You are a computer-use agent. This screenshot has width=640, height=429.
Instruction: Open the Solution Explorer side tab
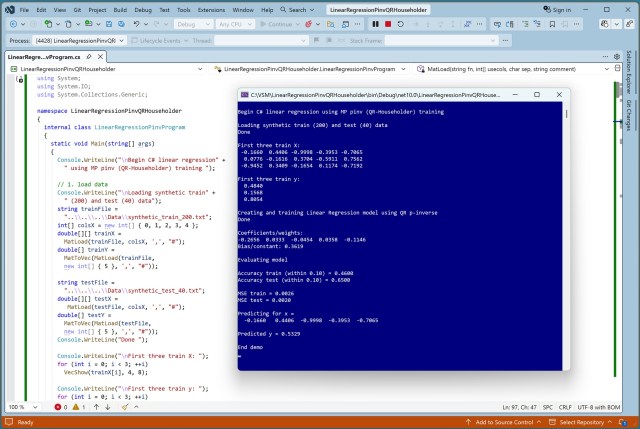[629, 72]
